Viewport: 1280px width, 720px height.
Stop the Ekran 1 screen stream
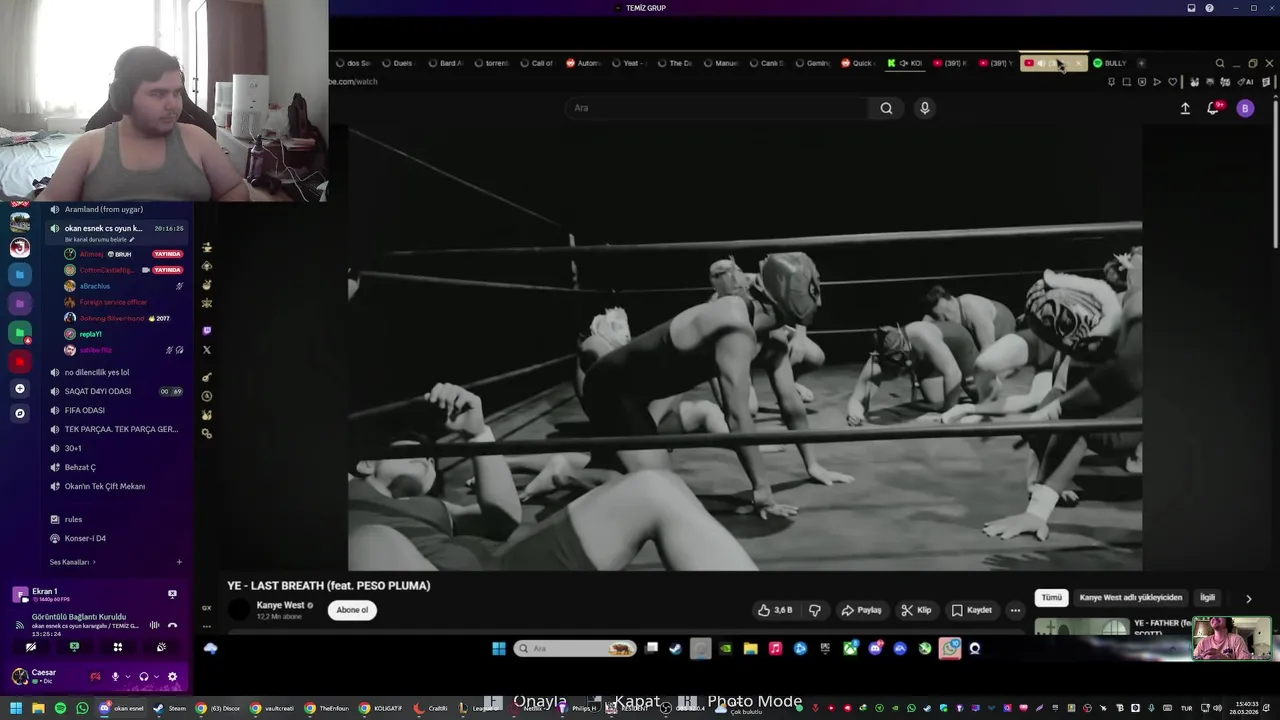pyautogui.click(x=172, y=594)
